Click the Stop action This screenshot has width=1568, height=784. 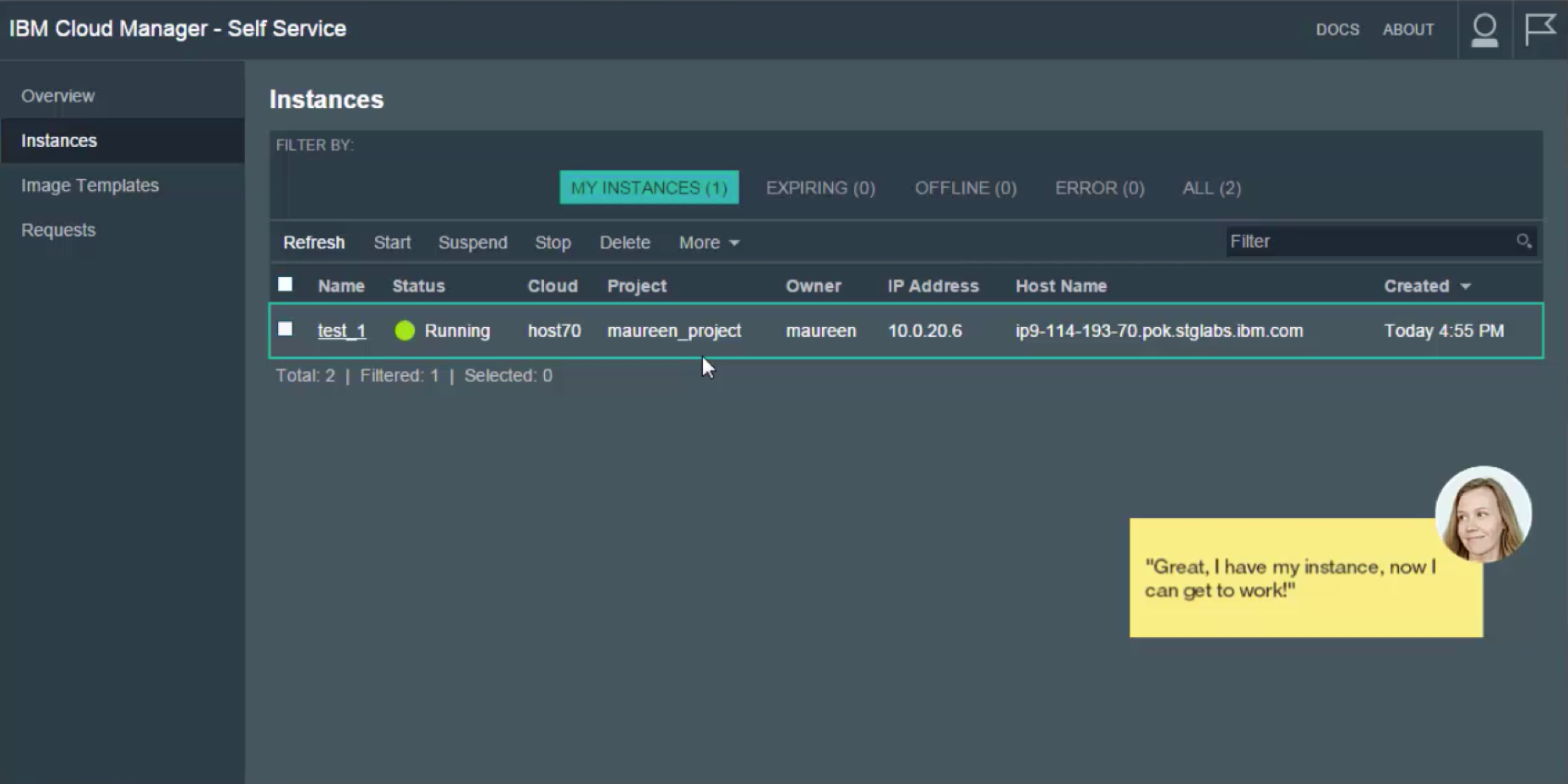(553, 242)
